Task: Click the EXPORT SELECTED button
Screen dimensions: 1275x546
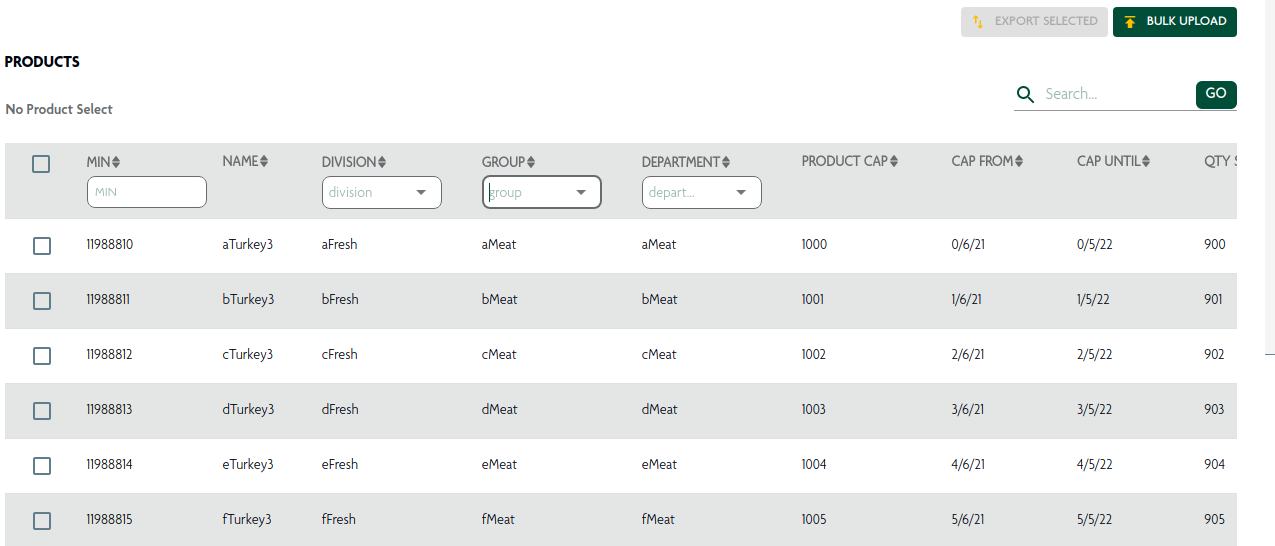Action: 1034,22
